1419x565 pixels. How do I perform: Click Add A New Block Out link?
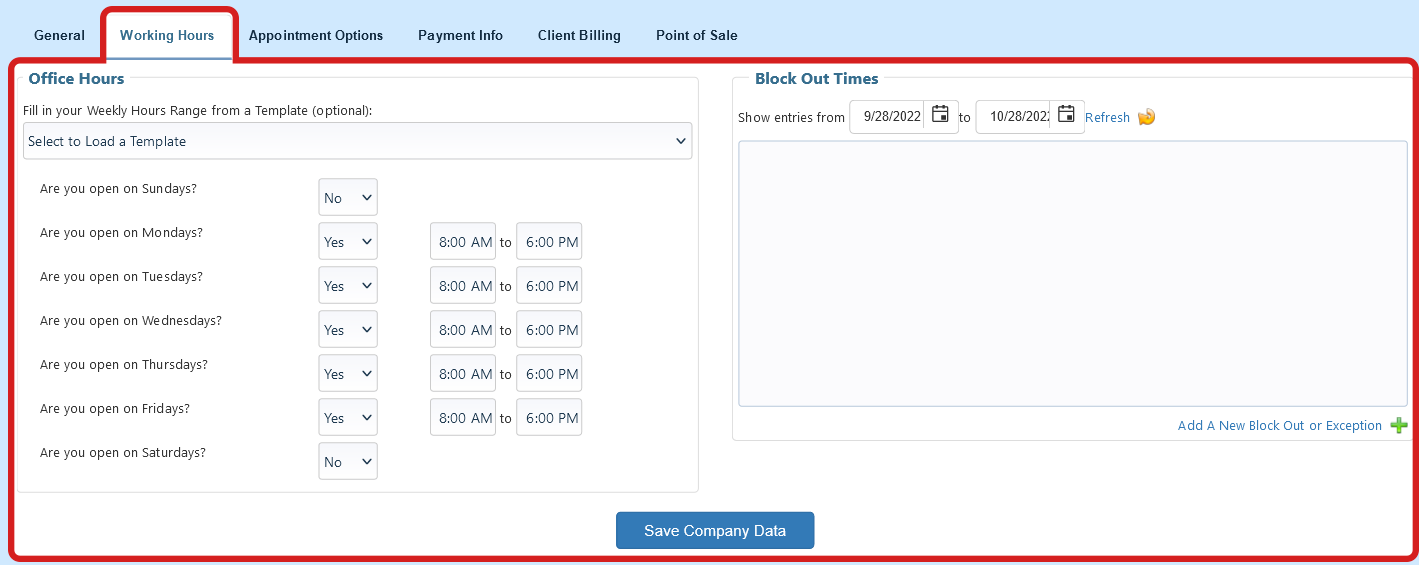[x=1279, y=426]
